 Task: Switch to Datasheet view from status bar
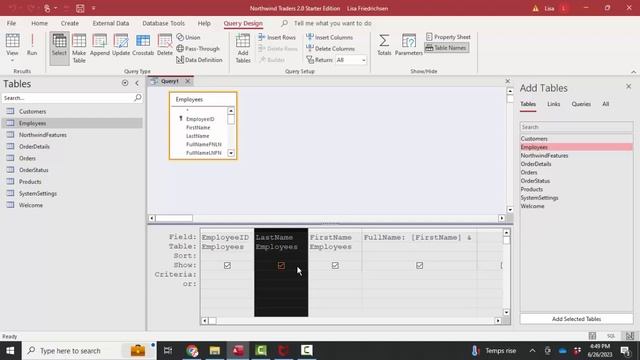coord(592,336)
